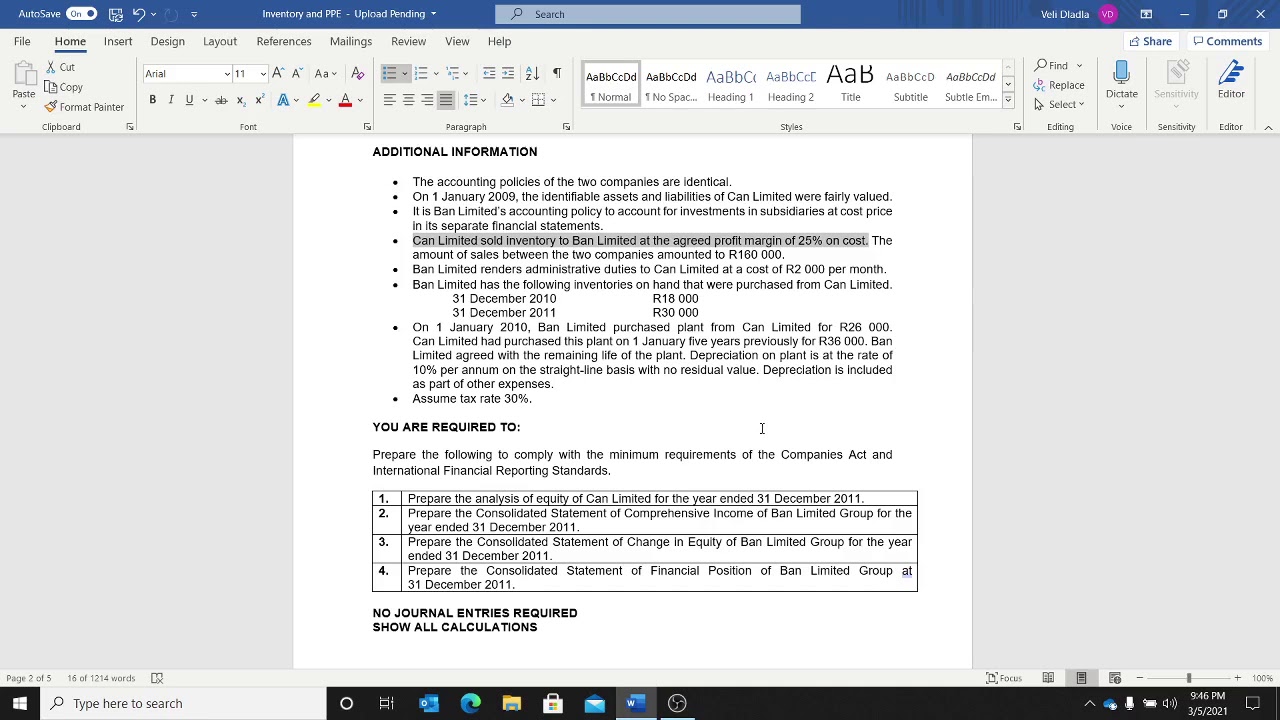Image resolution: width=1280 pixels, height=720 pixels.
Task: Open the File menu
Action: 22,41
